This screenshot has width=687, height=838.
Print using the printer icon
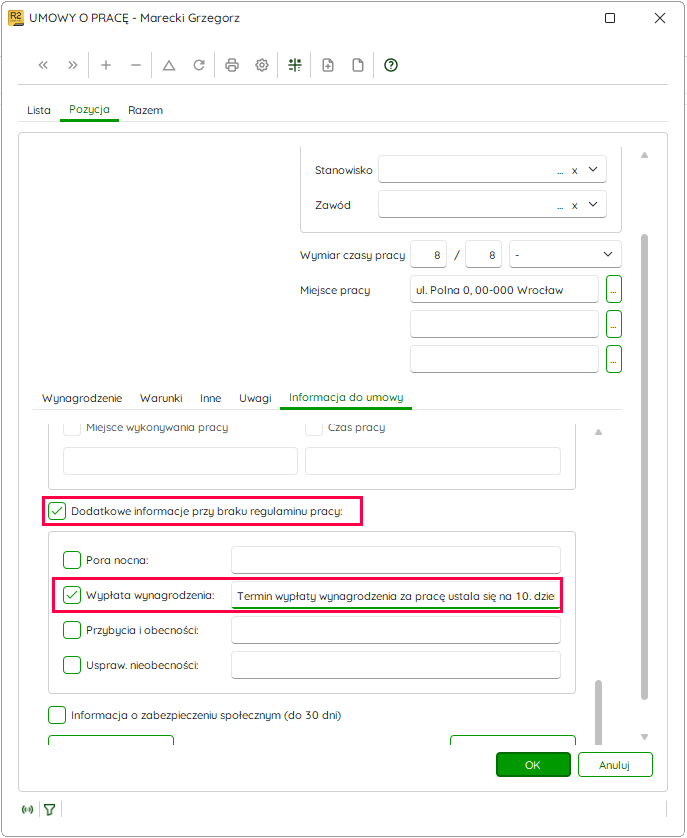[232, 65]
